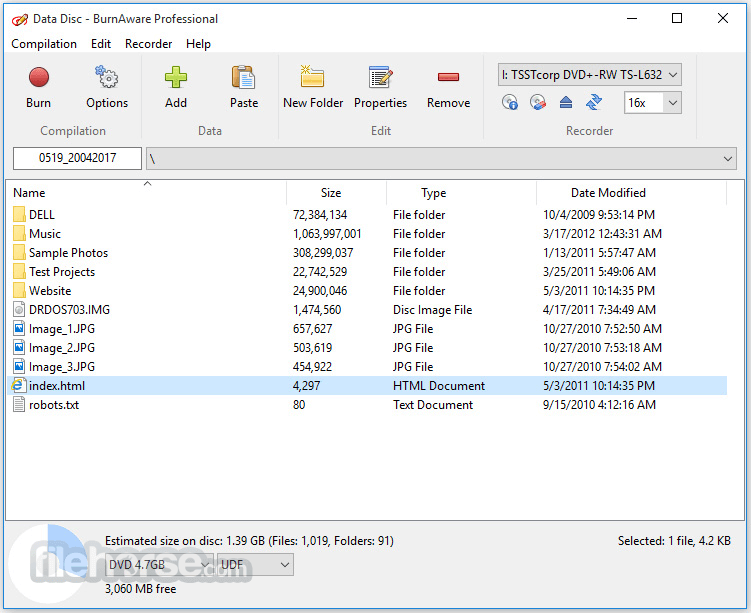Open the Compilation menu
The height and width of the screenshot is (613, 751).
coord(44,44)
